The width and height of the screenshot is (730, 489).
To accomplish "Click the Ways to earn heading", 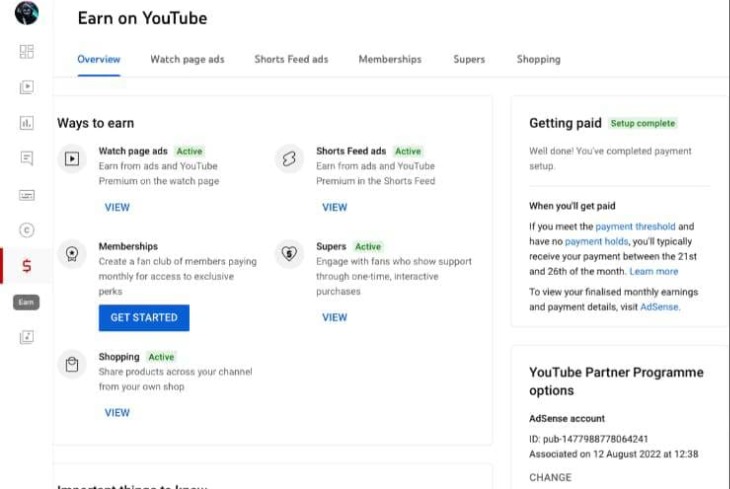I will [95, 123].
